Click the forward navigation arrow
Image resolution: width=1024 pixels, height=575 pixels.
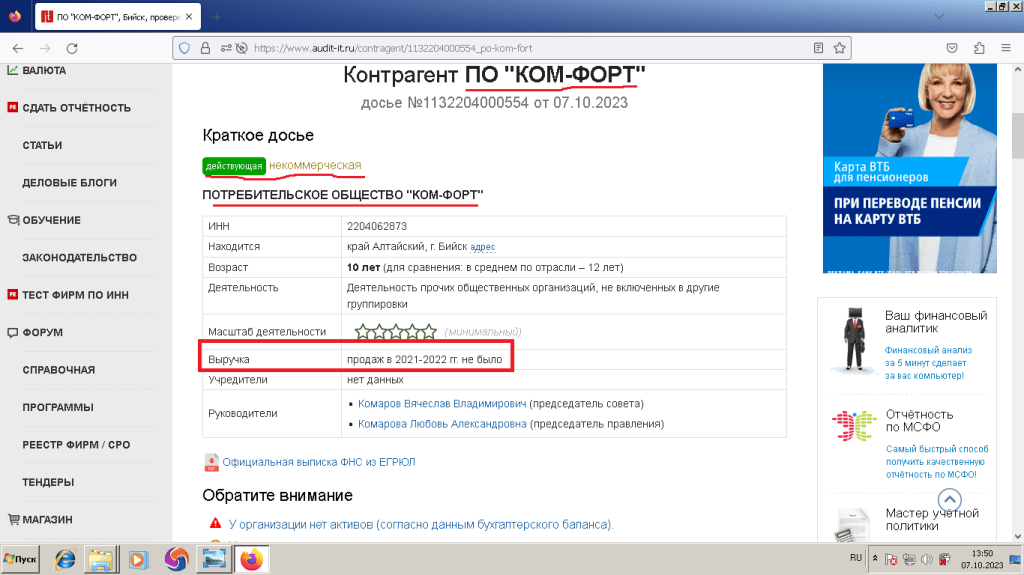pos(45,48)
